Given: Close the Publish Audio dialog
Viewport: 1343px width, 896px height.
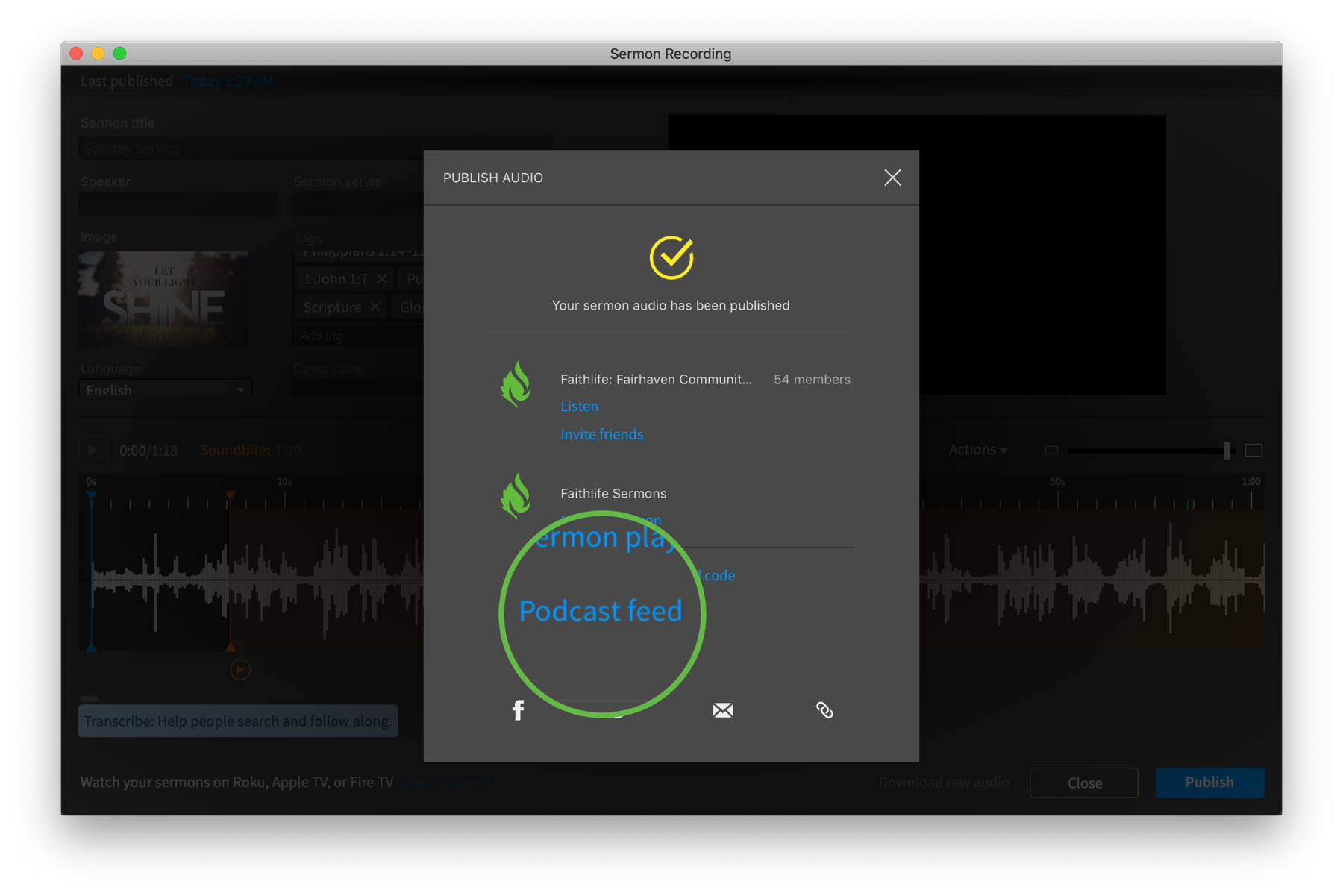Looking at the screenshot, I should 892,178.
